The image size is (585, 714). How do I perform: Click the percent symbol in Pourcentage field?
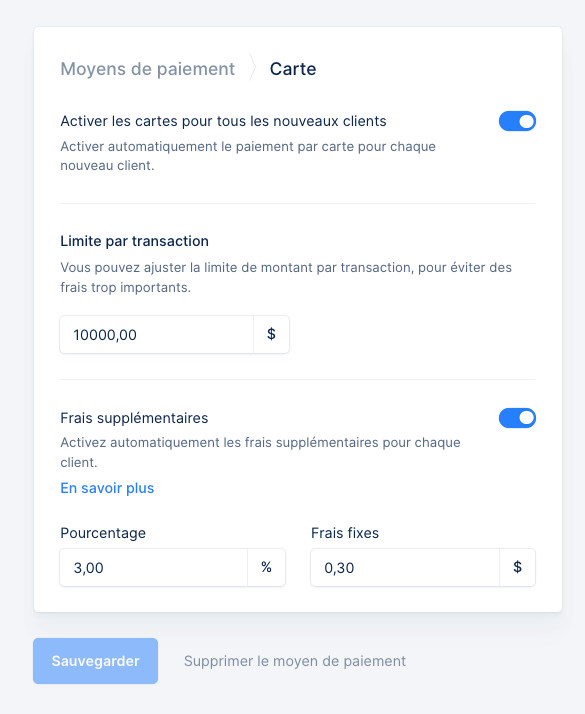(266, 567)
